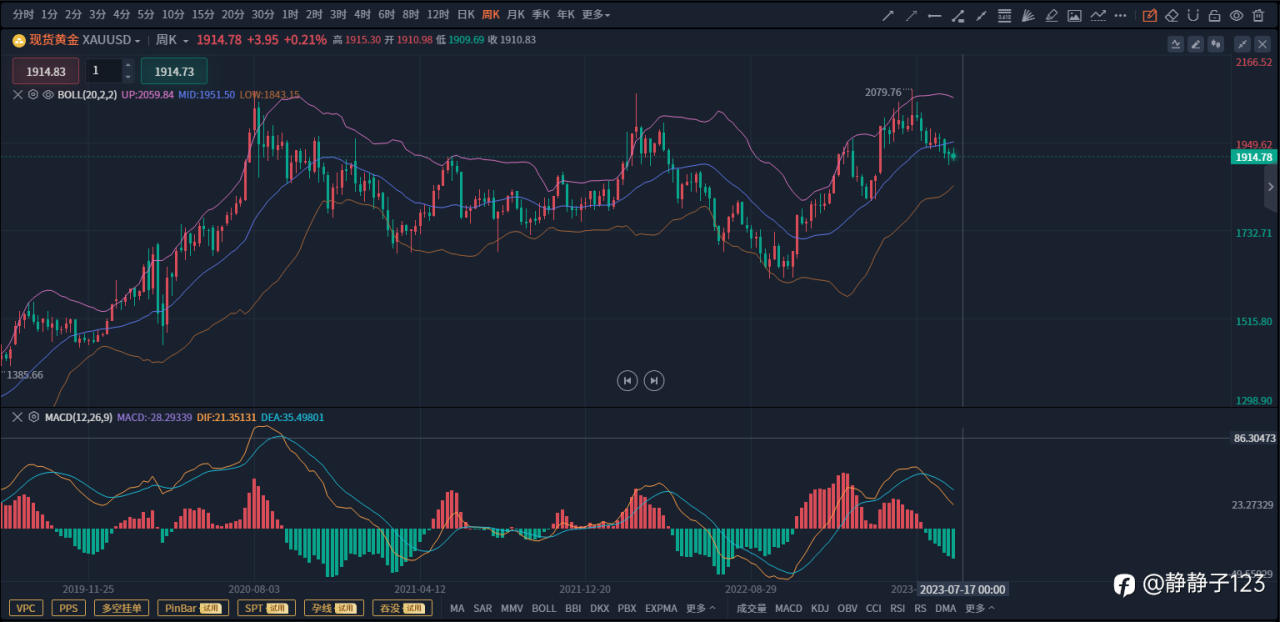The width and height of the screenshot is (1280, 622).
Task: Delete all drawings with trash icon
Action: pyautogui.click(x=1258, y=15)
